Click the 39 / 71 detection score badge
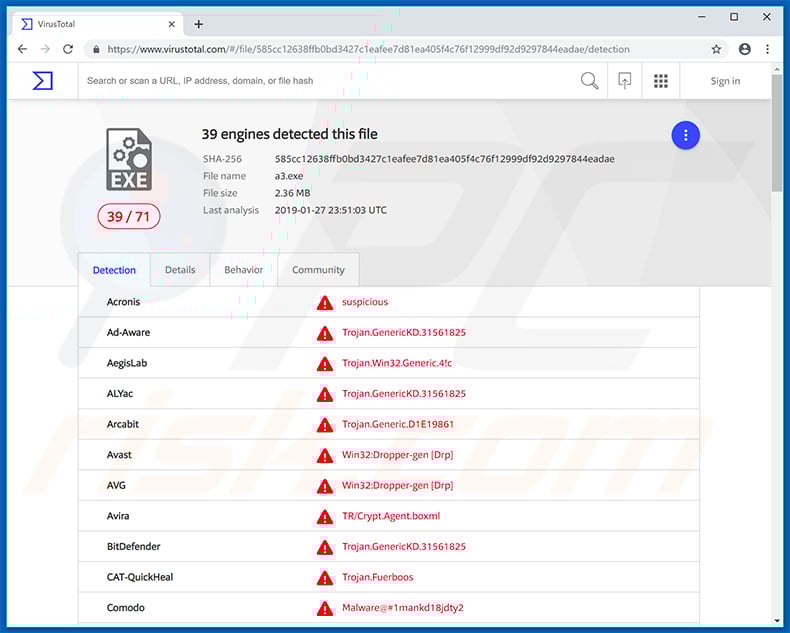Viewport: 790px width, 633px height. pos(128,217)
